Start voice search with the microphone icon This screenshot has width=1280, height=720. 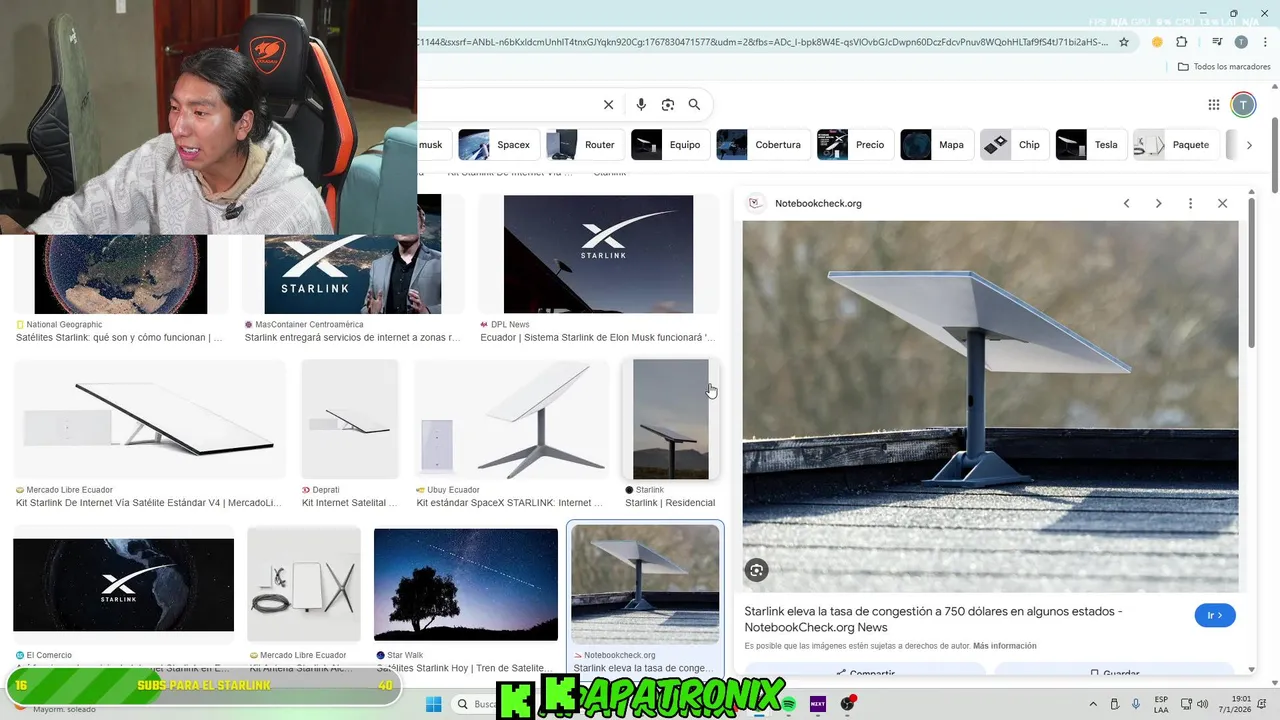coord(641,105)
